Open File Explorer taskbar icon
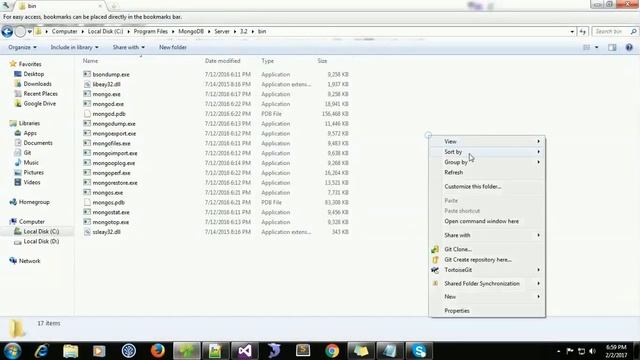Screen dimensions: 640x360 click(71, 351)
